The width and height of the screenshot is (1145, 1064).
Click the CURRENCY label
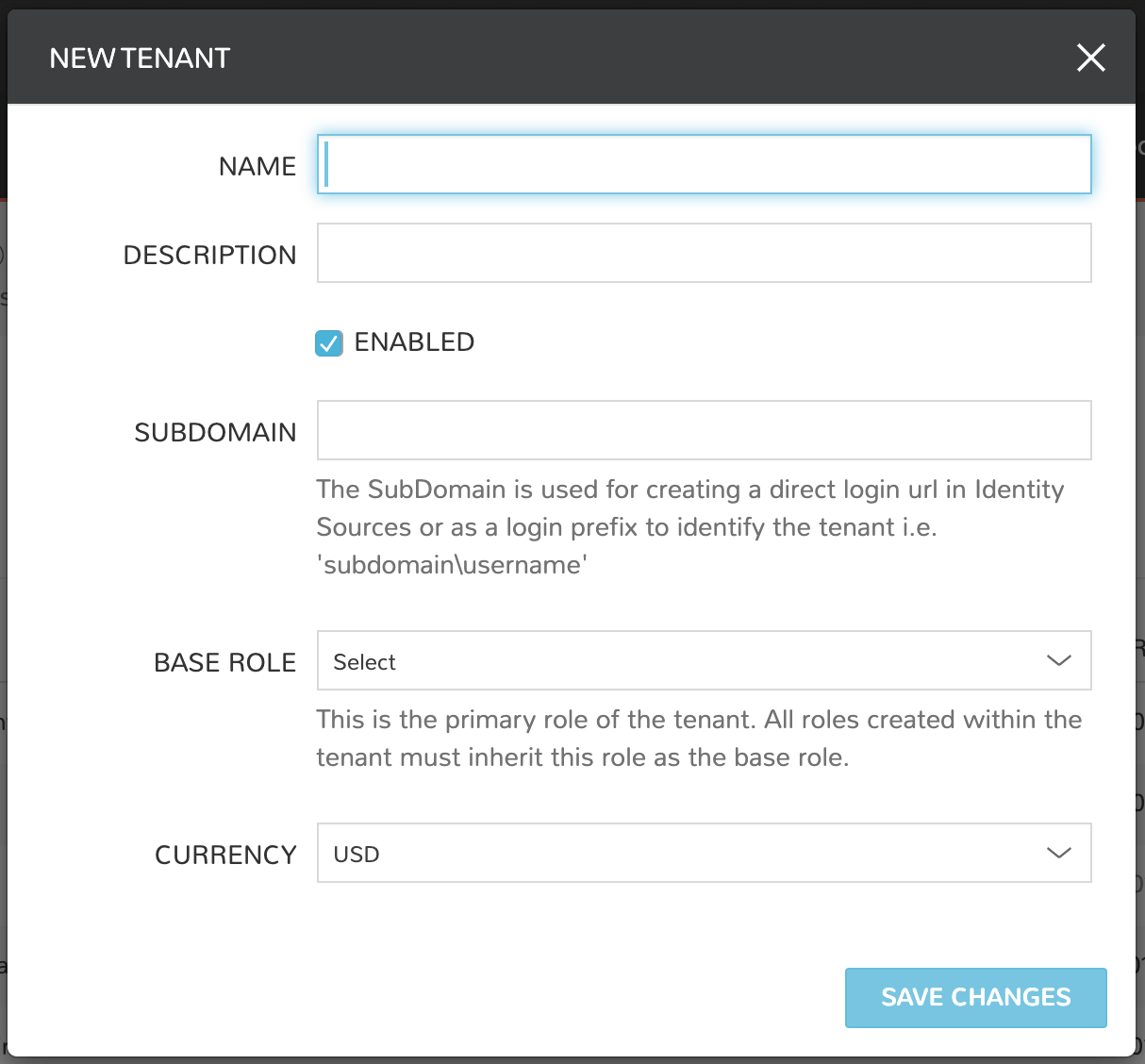(x=225, y=856)
